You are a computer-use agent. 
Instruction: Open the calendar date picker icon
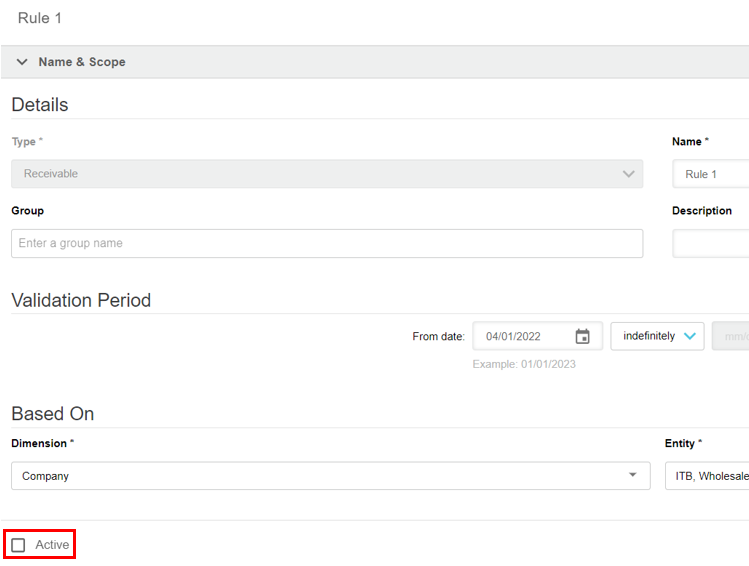point(583,336)
